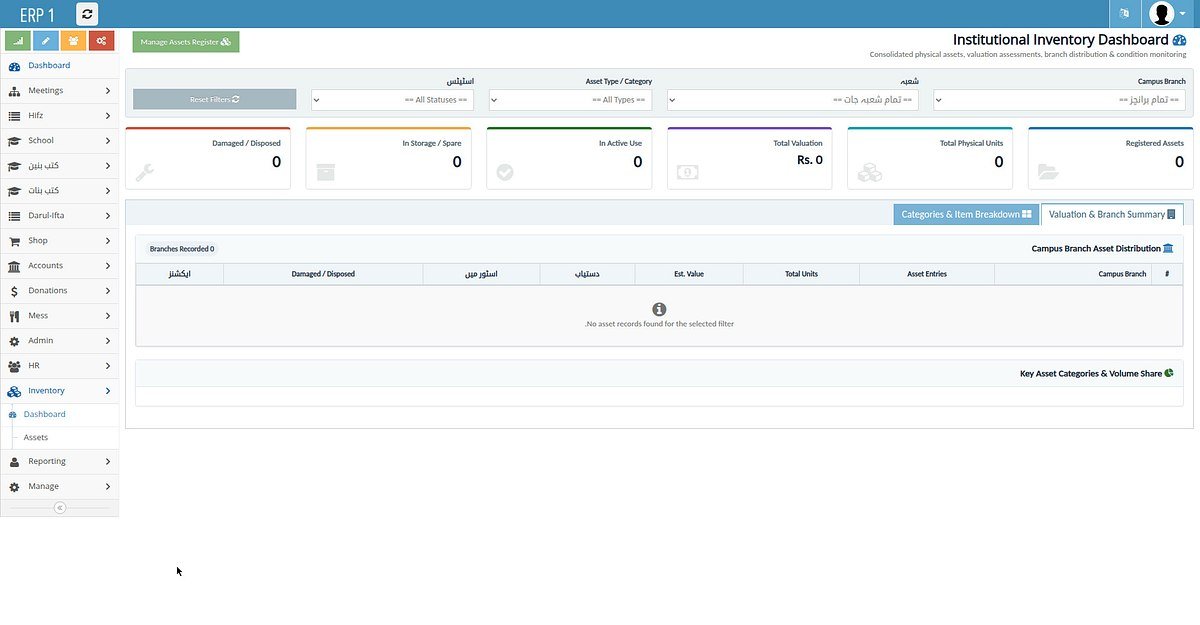1200x625 pixels.
Task: Click the Shop cart icon
Action: click(14, 241)
